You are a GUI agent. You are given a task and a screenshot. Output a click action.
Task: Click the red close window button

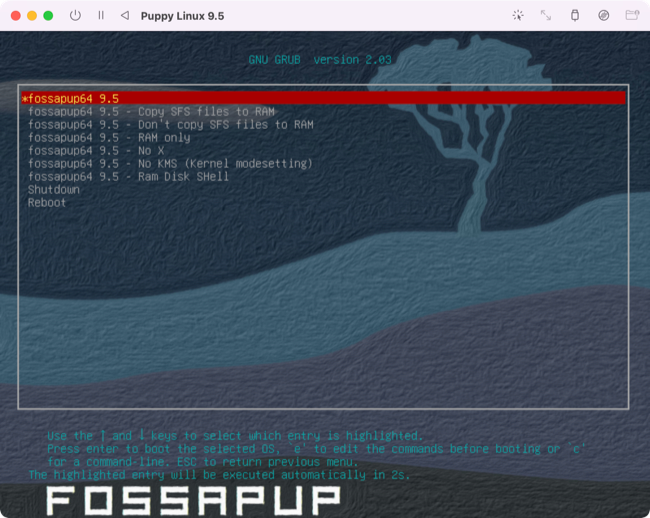pyautogui.click(x=16, y=16)
